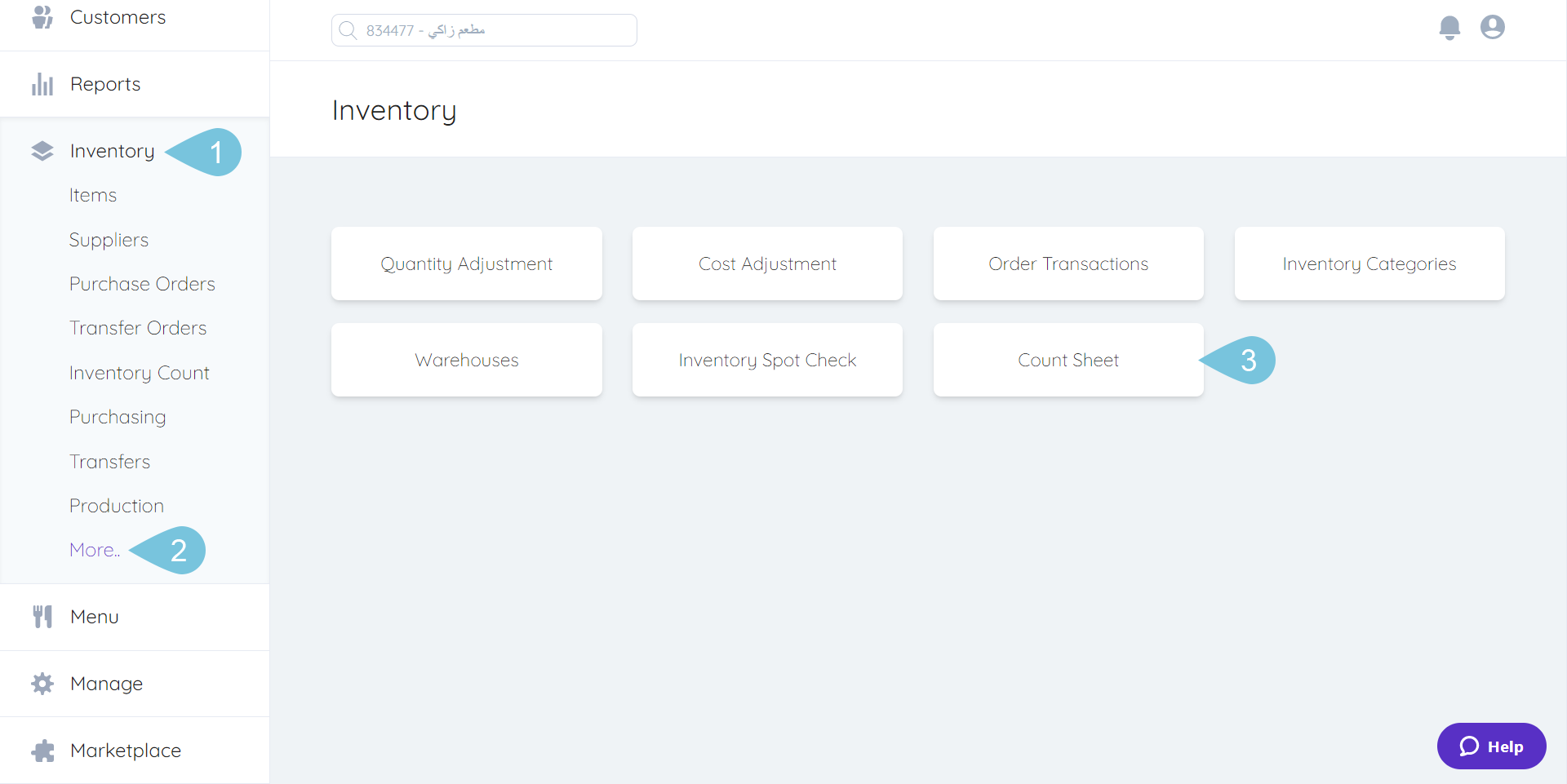This screenshot has height=784, width=1567.
Task: Click the Customers people icon
Action: [42, 17]
